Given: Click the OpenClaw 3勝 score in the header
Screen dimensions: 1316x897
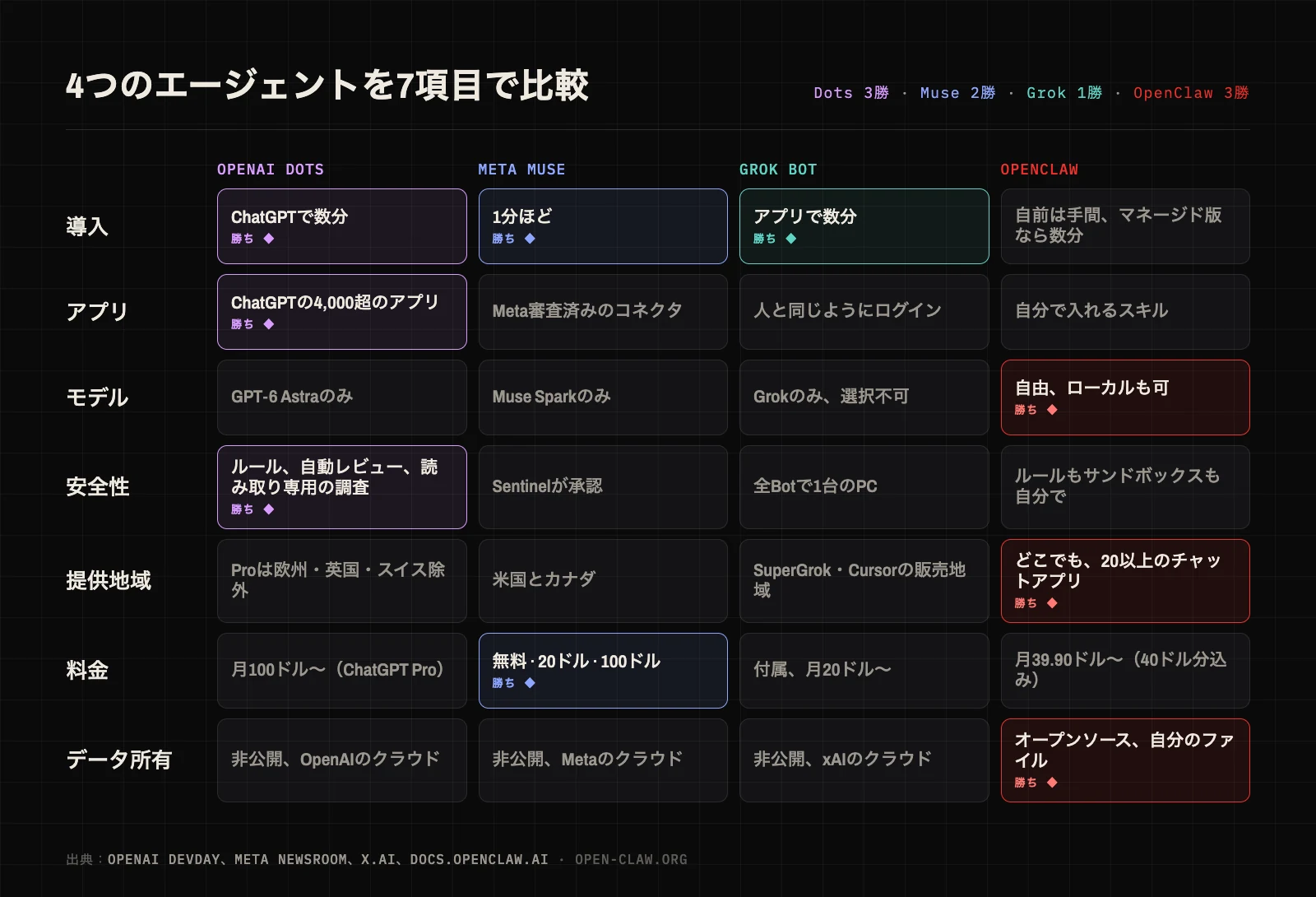Looking at the screenshot, I should click(x=1191, y=93).
